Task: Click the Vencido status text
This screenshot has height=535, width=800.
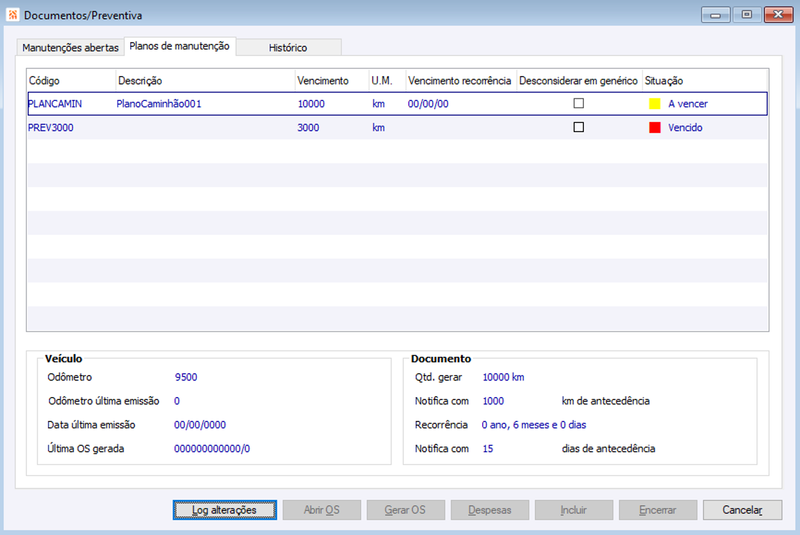Action: pos(685,128)
